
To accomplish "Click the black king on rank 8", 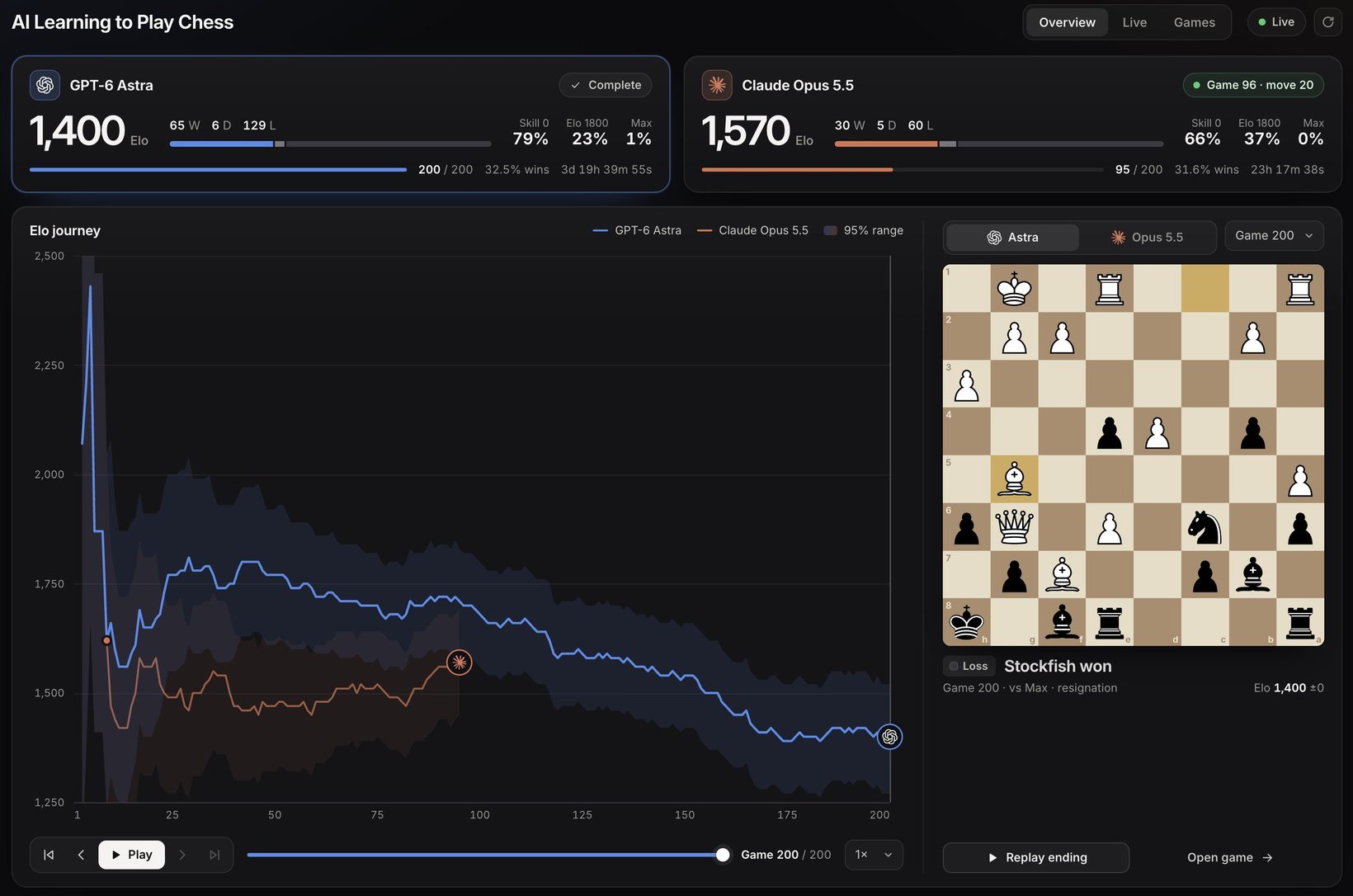I will (x=966, y=622).
